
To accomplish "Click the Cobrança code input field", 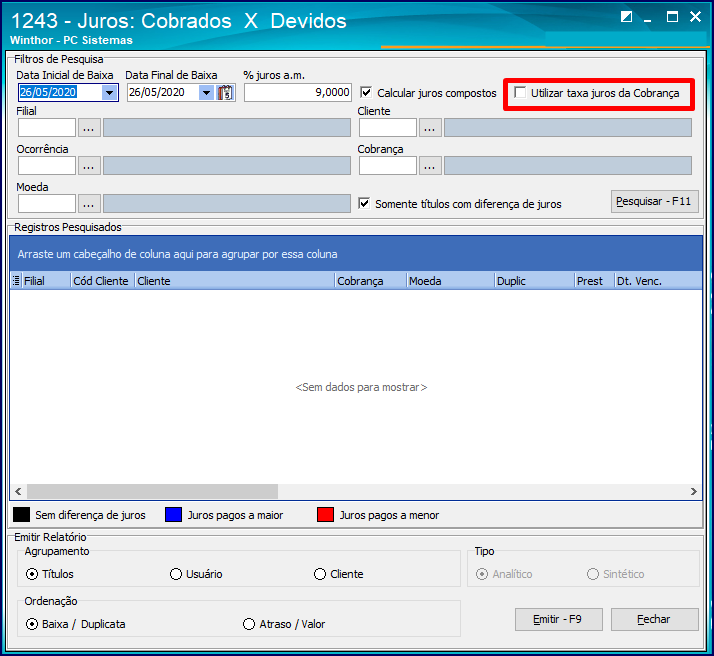I will 388,166.
